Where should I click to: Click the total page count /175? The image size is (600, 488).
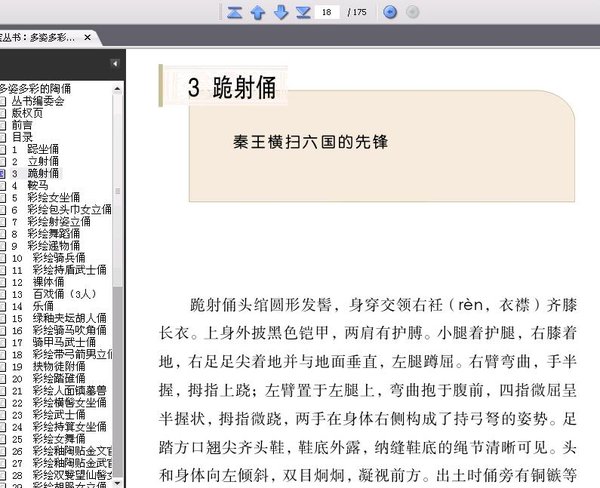[x=357, y=12]
